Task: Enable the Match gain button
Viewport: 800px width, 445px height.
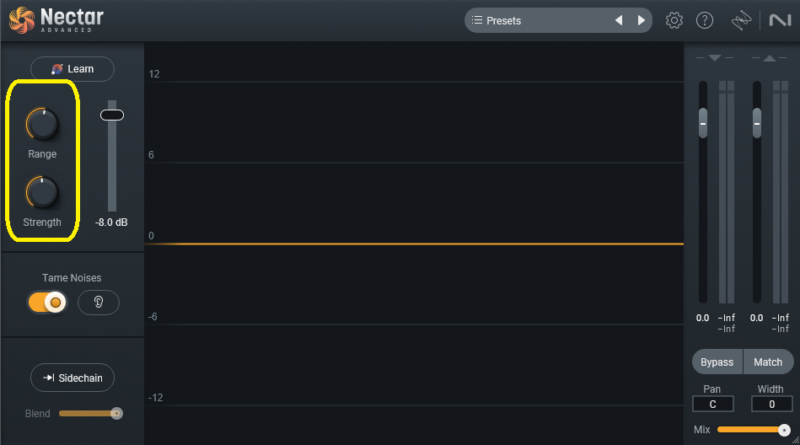Action: coord(768,362)
